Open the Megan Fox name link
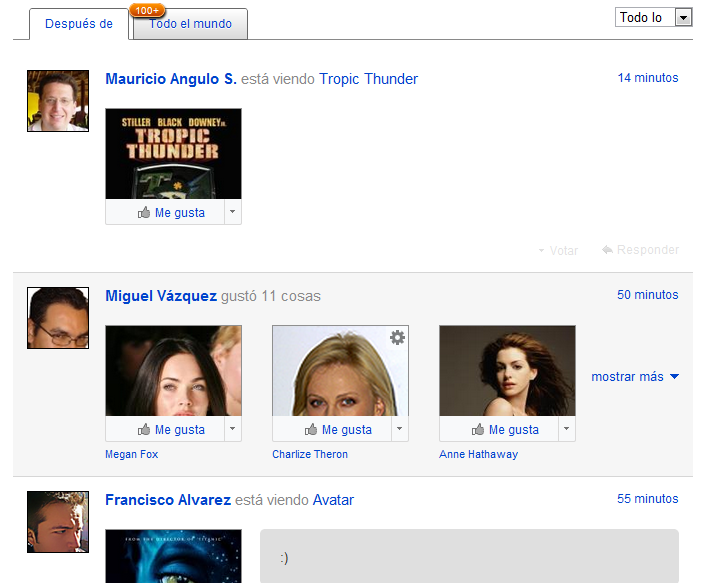Image resolution: width=728 pixels, height=583 pixels. 131,454
